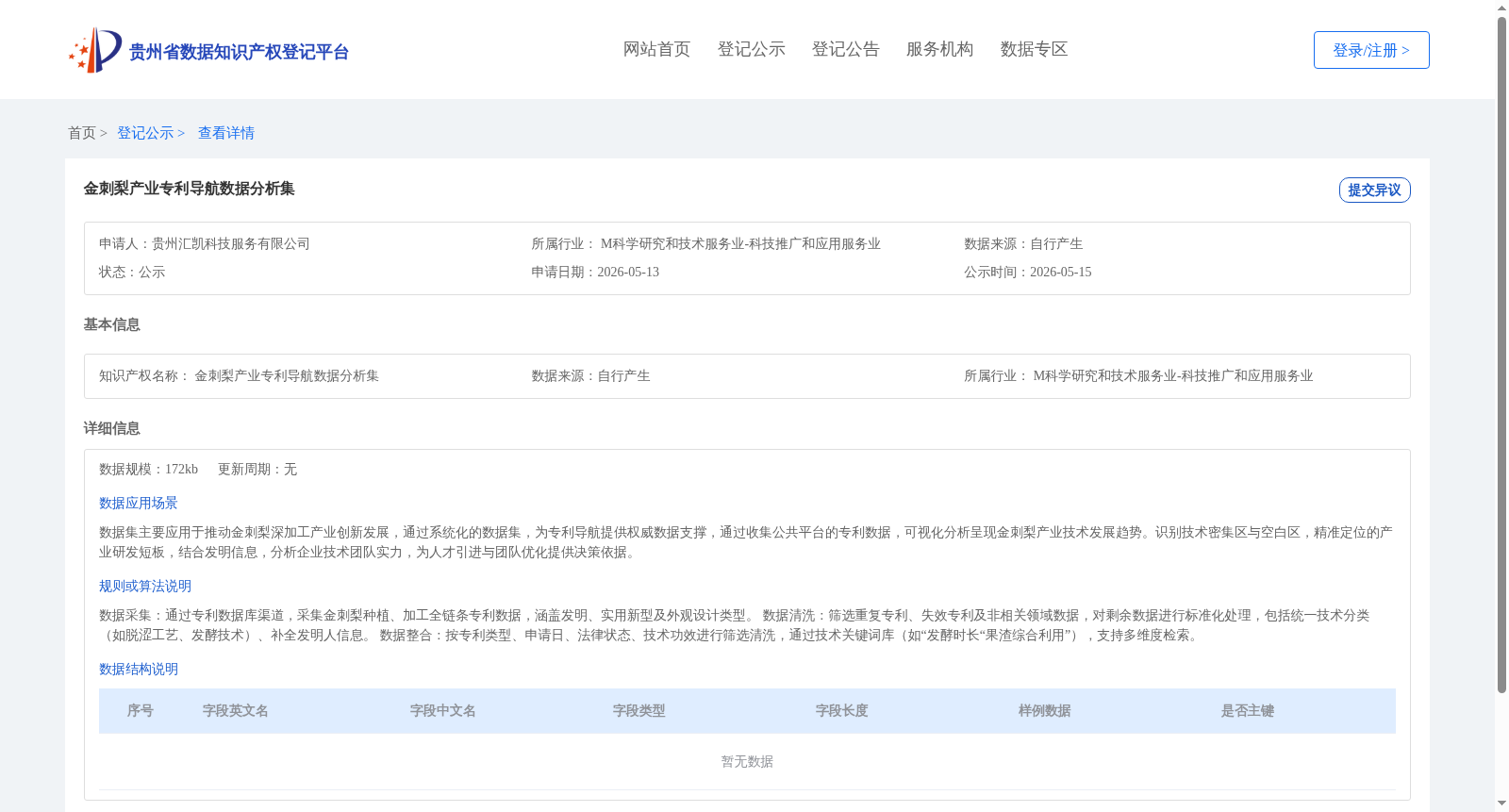The image size is (1509, 812).
Task: Click page title 金刺梨产业专利导航数据分析集
Action: click(189, 189)
